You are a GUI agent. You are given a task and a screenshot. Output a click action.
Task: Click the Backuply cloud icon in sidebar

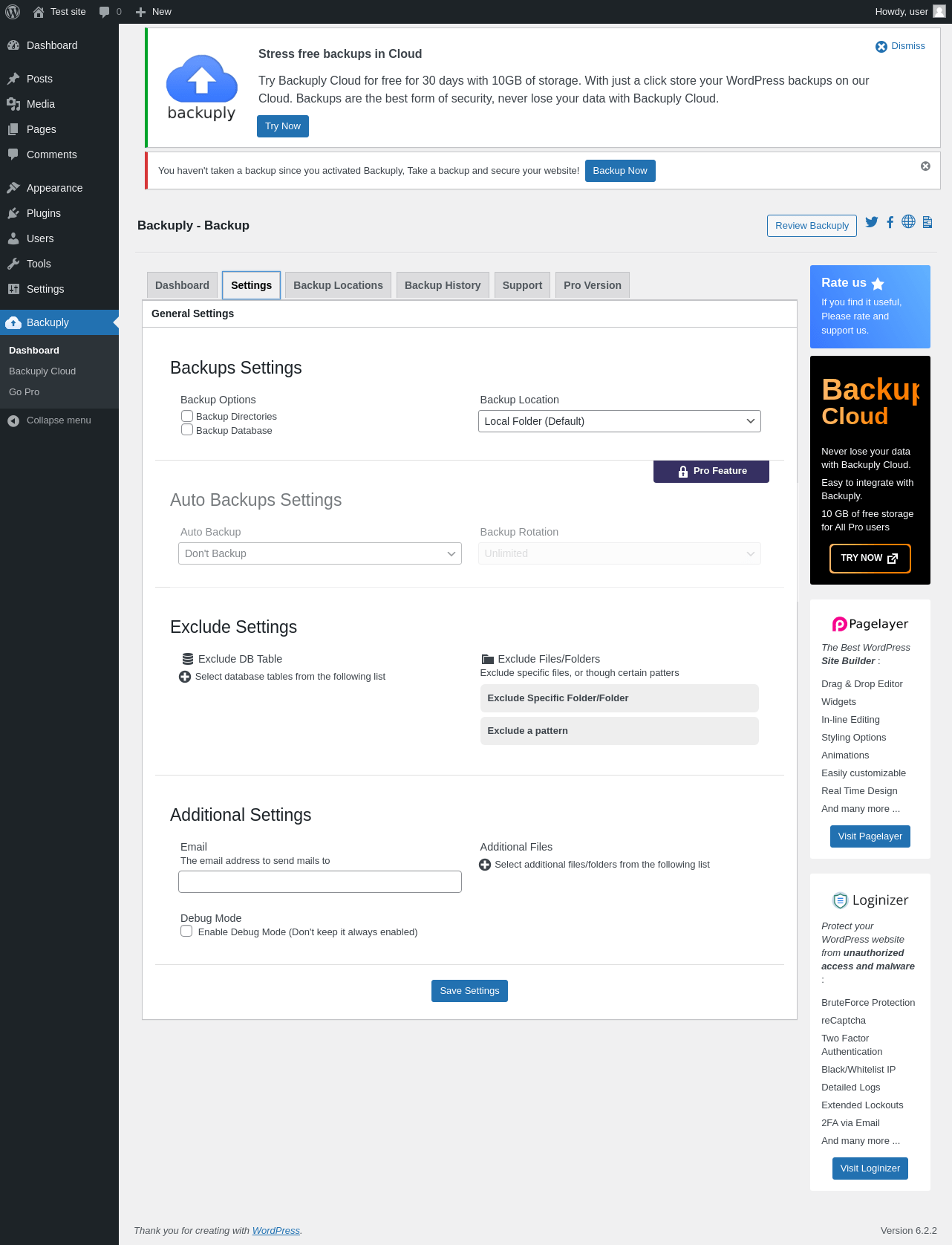13,322
